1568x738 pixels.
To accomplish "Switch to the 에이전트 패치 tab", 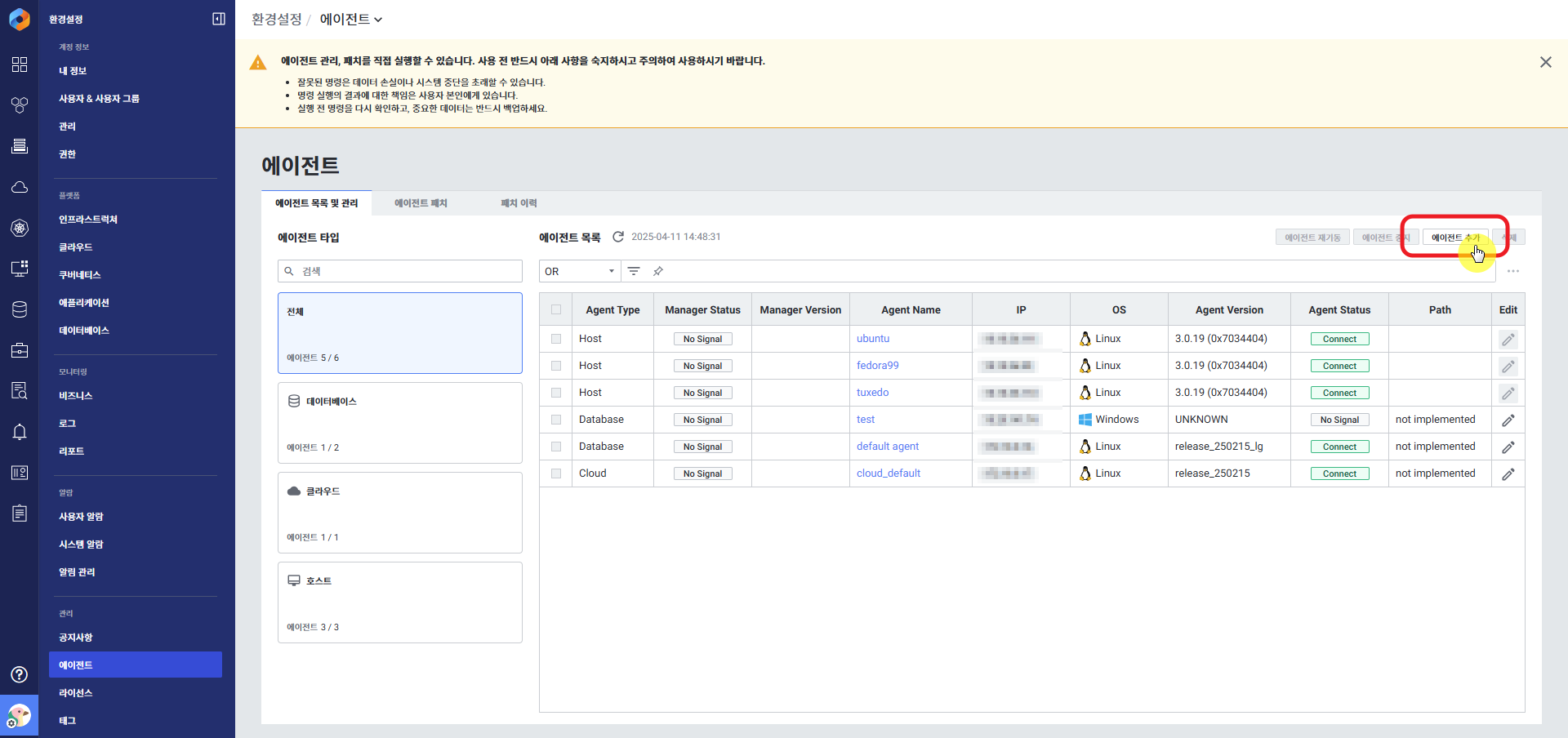I will point(421,203).
